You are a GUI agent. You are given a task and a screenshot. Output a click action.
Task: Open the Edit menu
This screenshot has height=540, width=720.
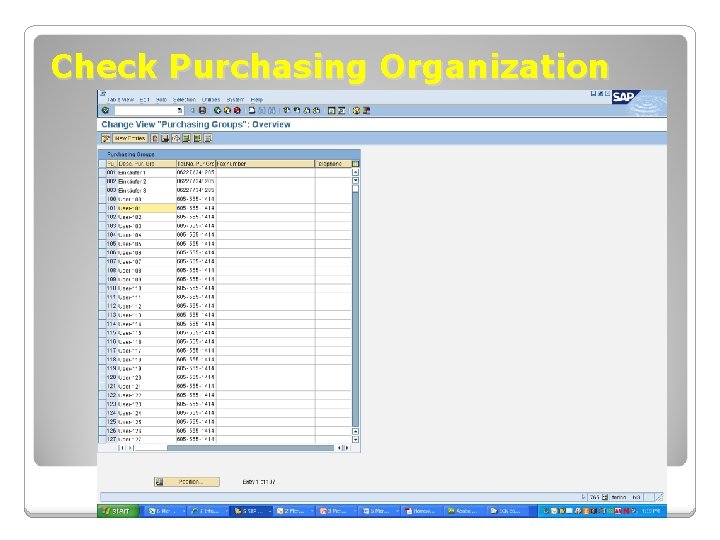(145, 100)
